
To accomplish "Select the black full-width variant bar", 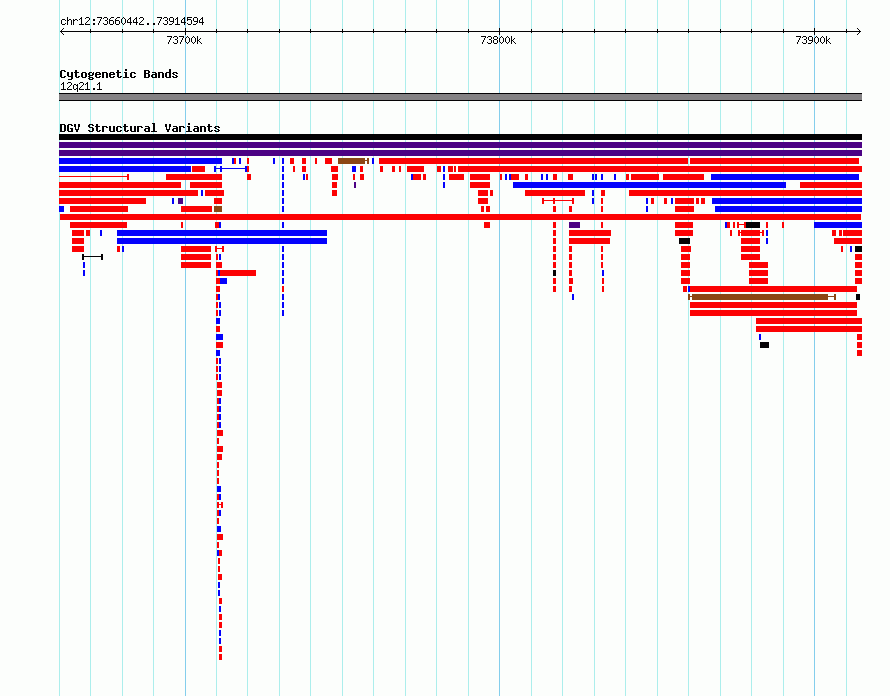I will (x=460, y=137).
